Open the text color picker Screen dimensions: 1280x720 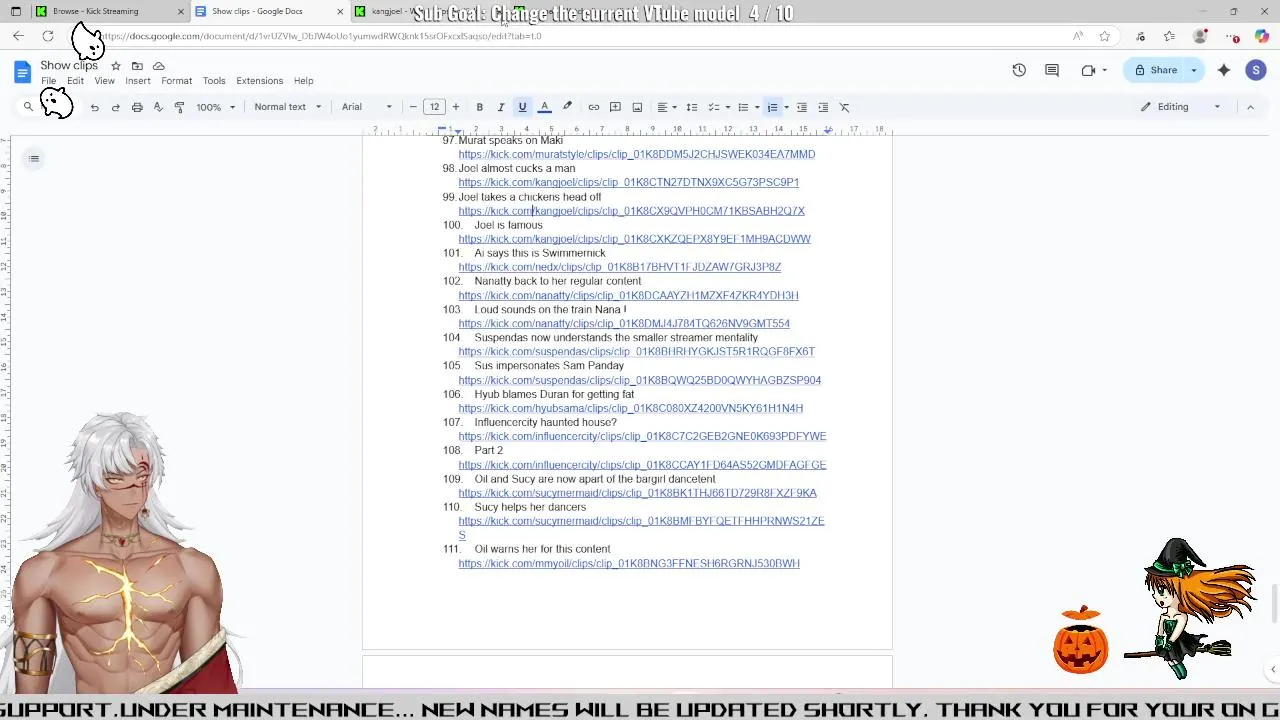(544, 107)
